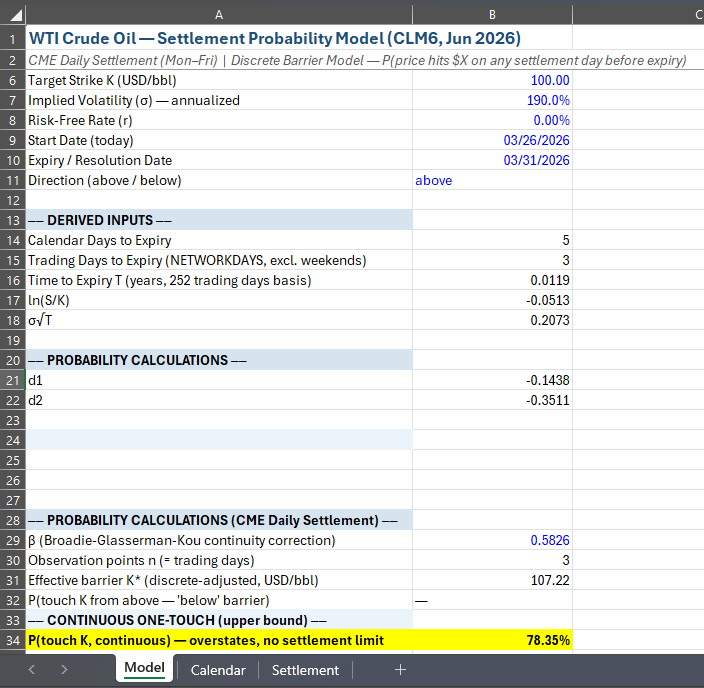Click the 'd1' label cell
704x688 pixels.
tap(219, 380)
